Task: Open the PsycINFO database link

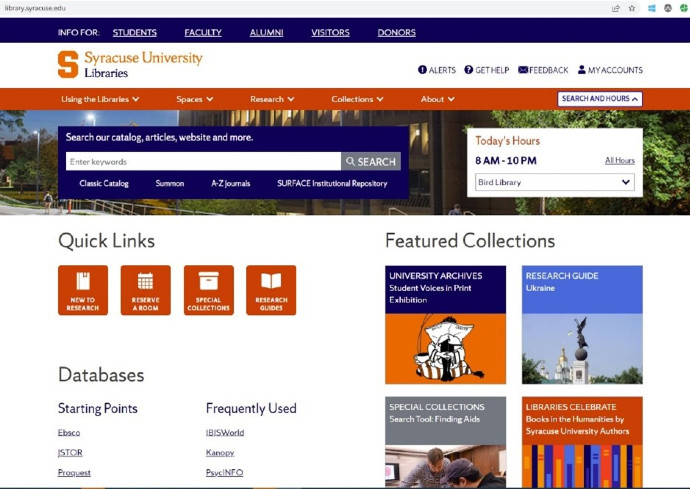Action: point(224,473)
